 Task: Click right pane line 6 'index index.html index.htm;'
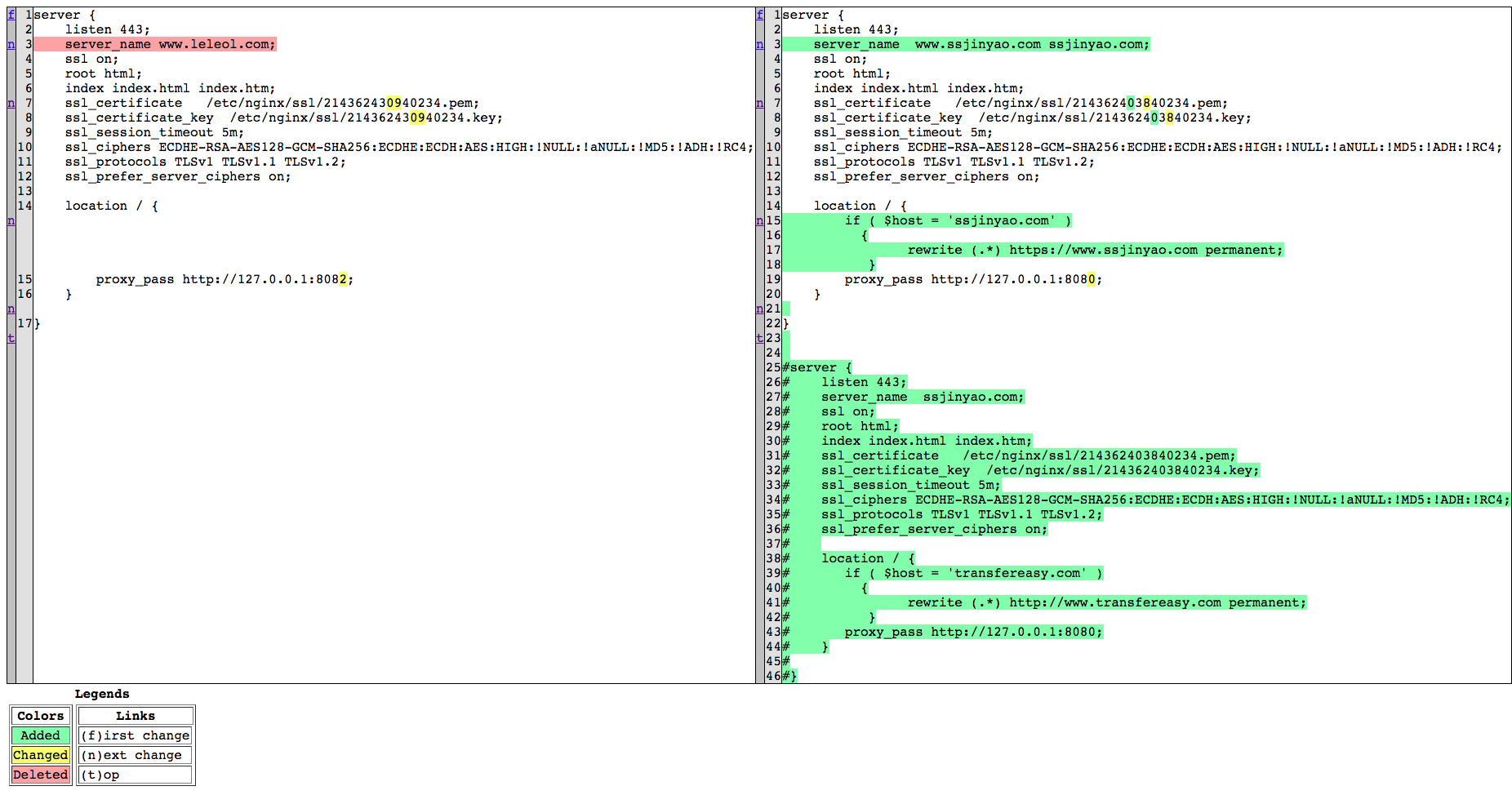[918, 88]
